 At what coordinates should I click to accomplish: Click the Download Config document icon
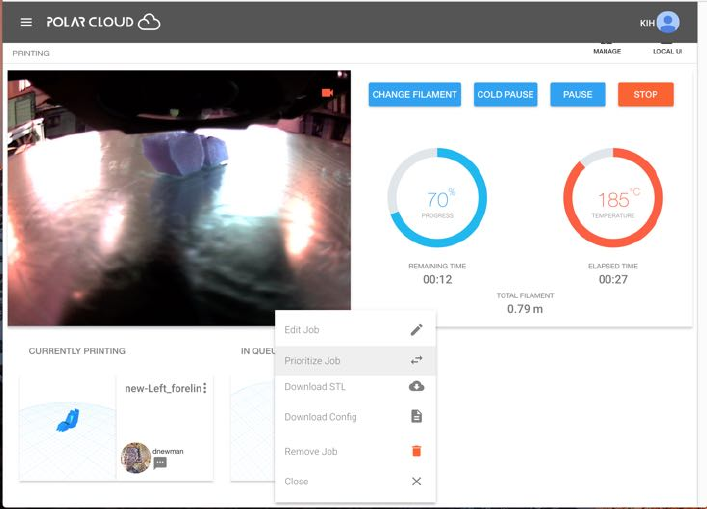tap(416, 416)
